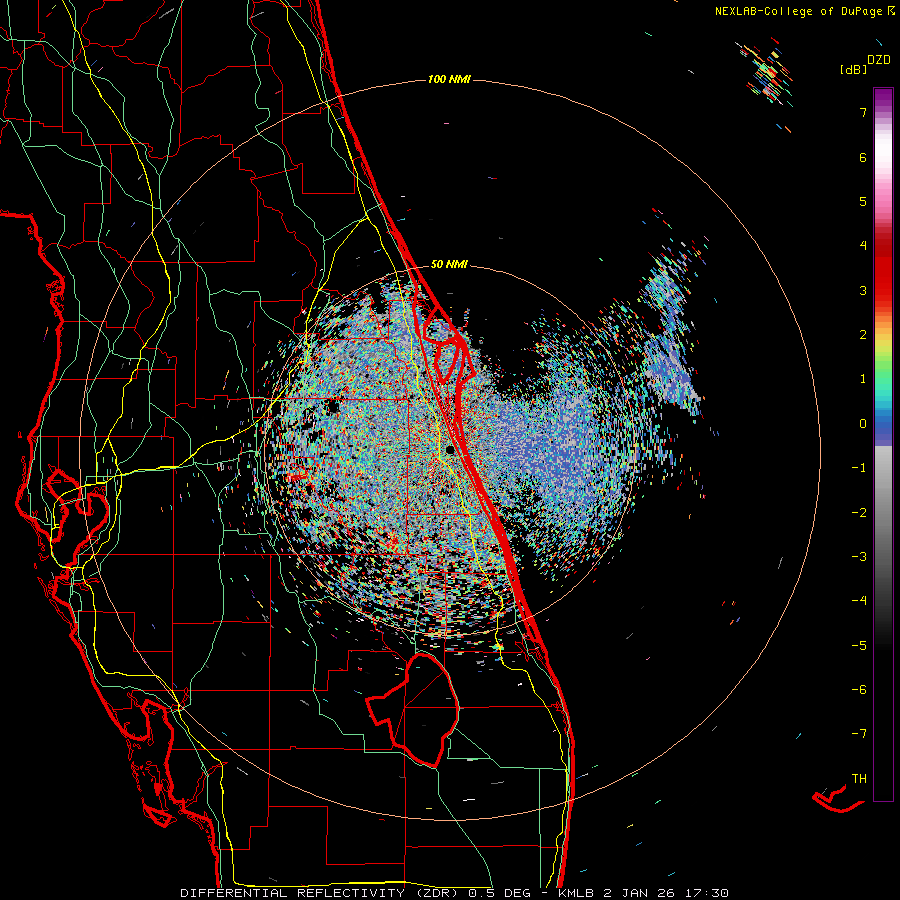
Task: Click the -2 dB label on the scale
Action: [859, 513]
